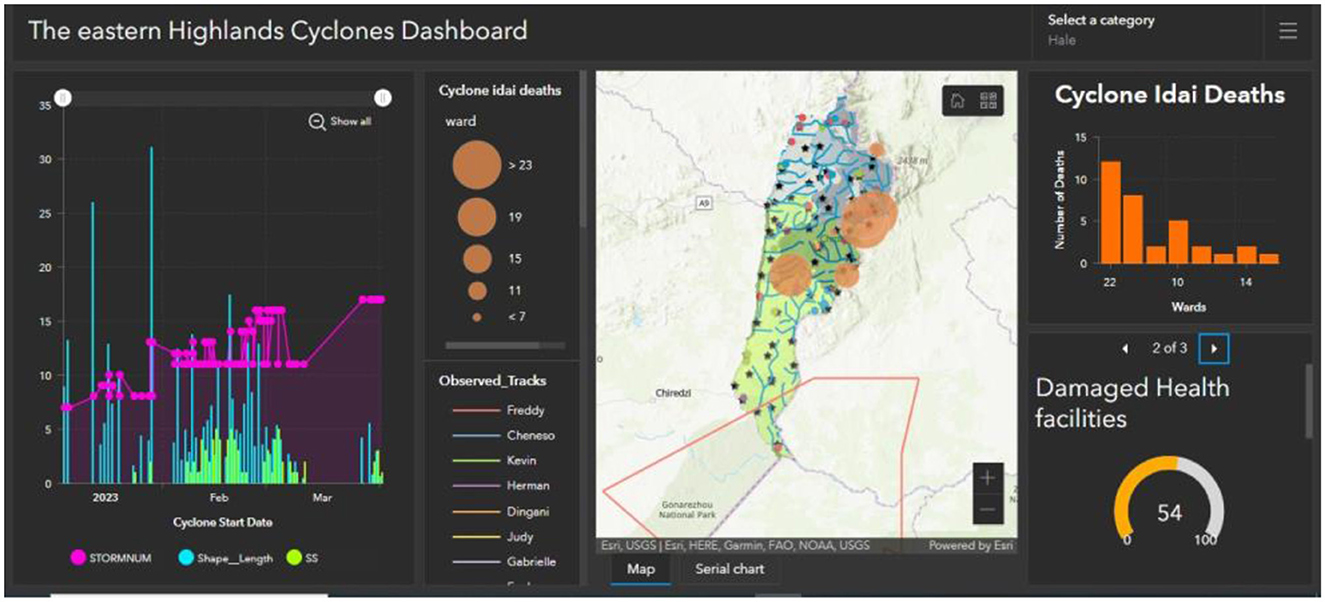The width and height of the screenshot is (1325, 602).
Task: Zoom out on the map with minus button
Action: coord(987,509)
